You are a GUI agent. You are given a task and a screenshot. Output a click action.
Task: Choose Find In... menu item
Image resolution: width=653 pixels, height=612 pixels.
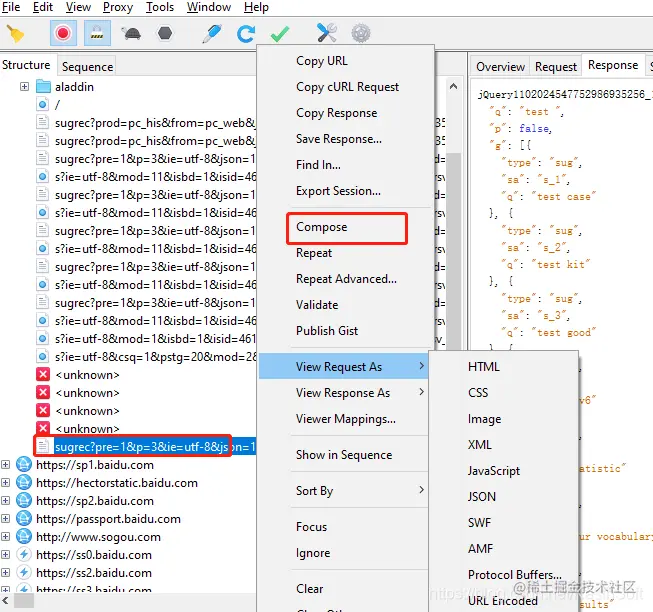(x=318, y=165)
